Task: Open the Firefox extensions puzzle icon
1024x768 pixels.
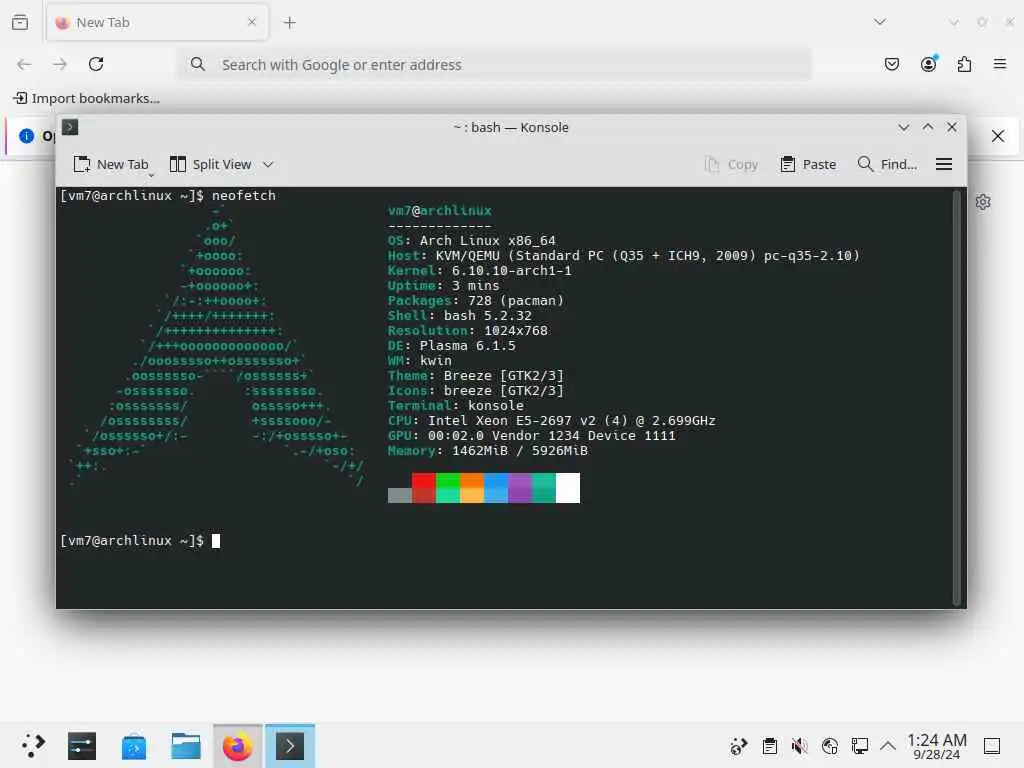Action: [964, 64]
